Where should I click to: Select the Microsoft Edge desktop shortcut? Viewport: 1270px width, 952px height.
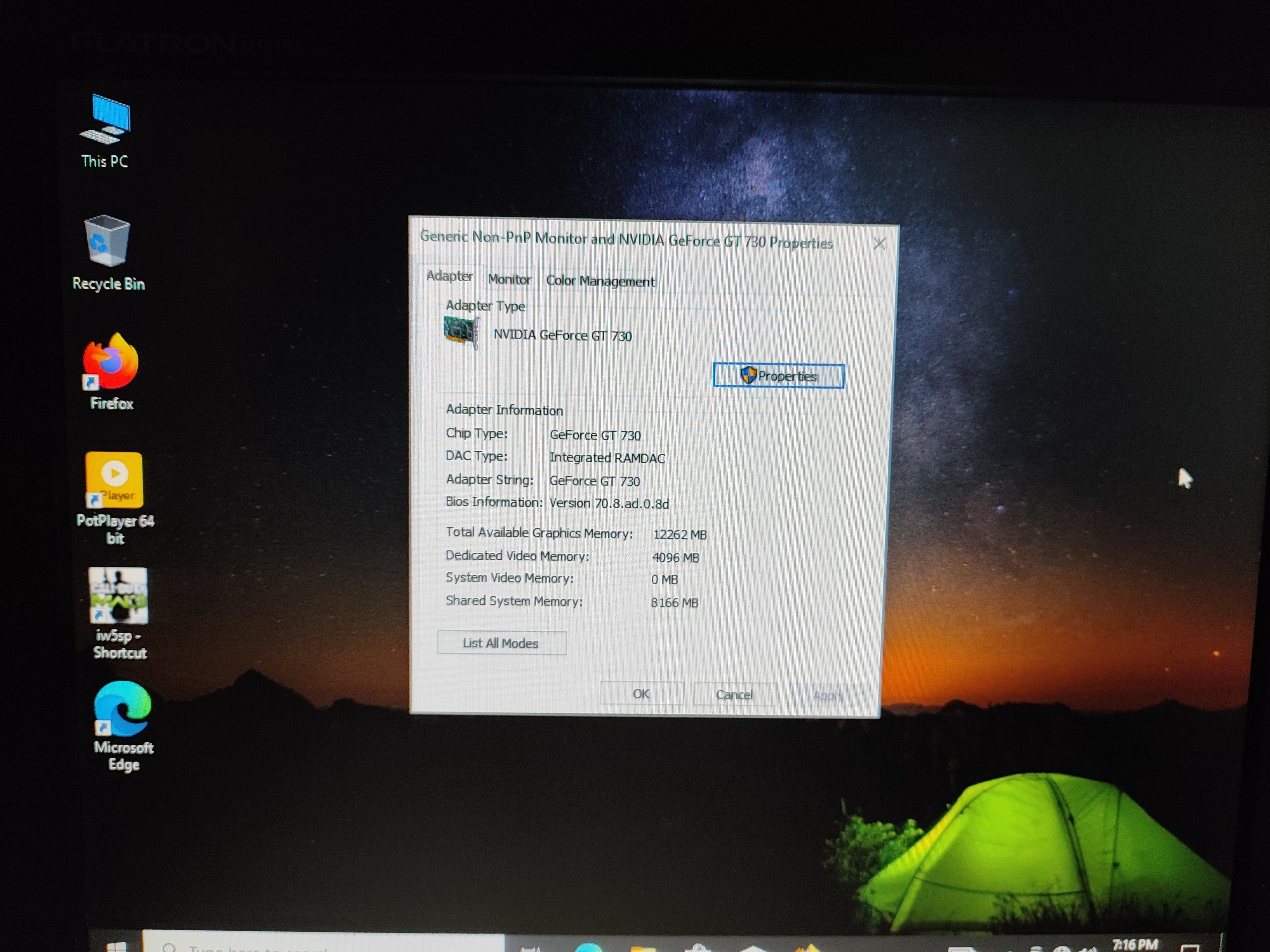point(123,726)
